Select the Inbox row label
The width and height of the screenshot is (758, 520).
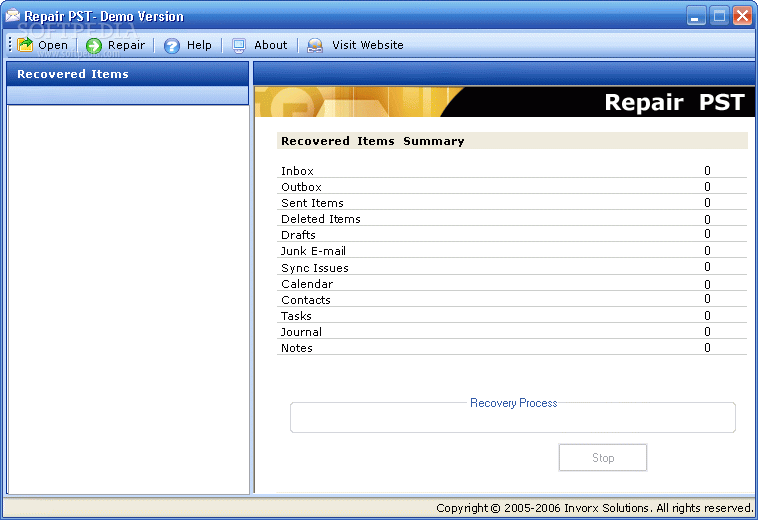coord(297,171)
